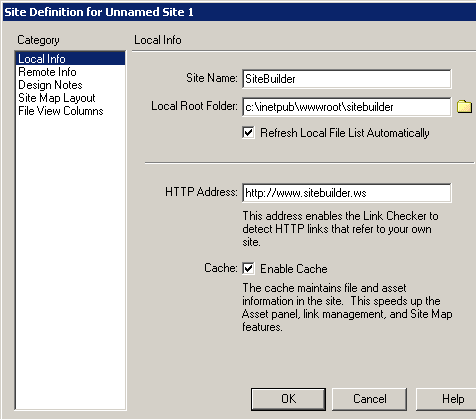
Task: Click empty area of Category list
Action: [x=70, y=260]
